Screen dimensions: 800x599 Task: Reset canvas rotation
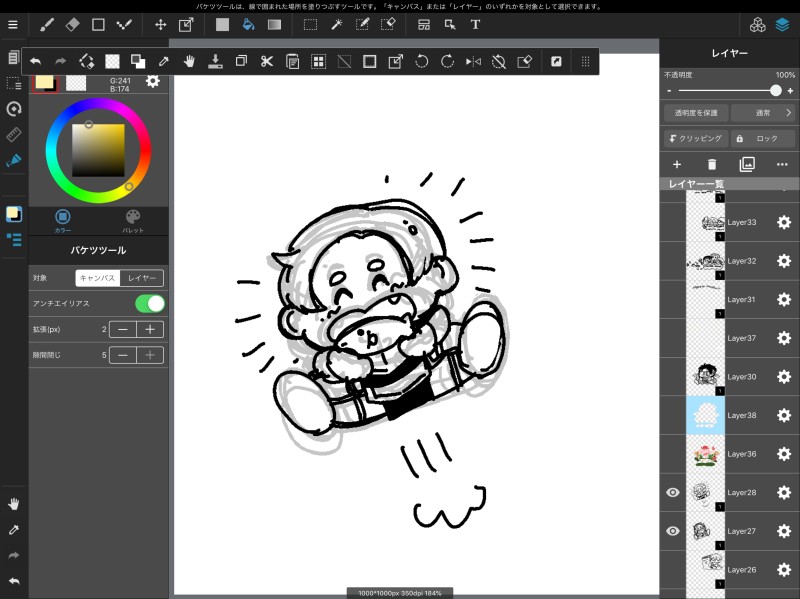point(498,62)
